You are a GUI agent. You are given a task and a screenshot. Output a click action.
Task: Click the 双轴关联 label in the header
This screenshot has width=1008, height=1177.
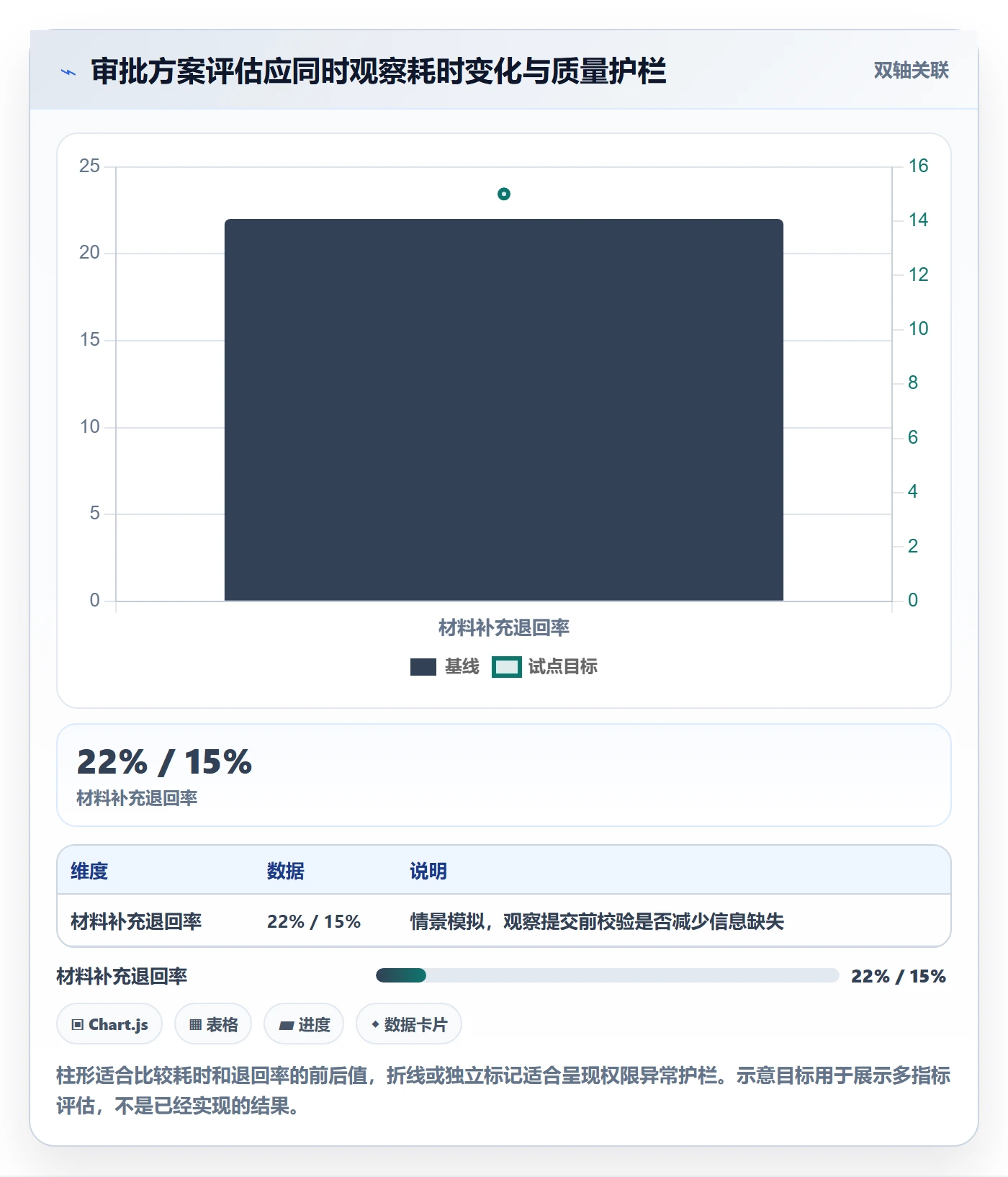(x=911, y=71)
